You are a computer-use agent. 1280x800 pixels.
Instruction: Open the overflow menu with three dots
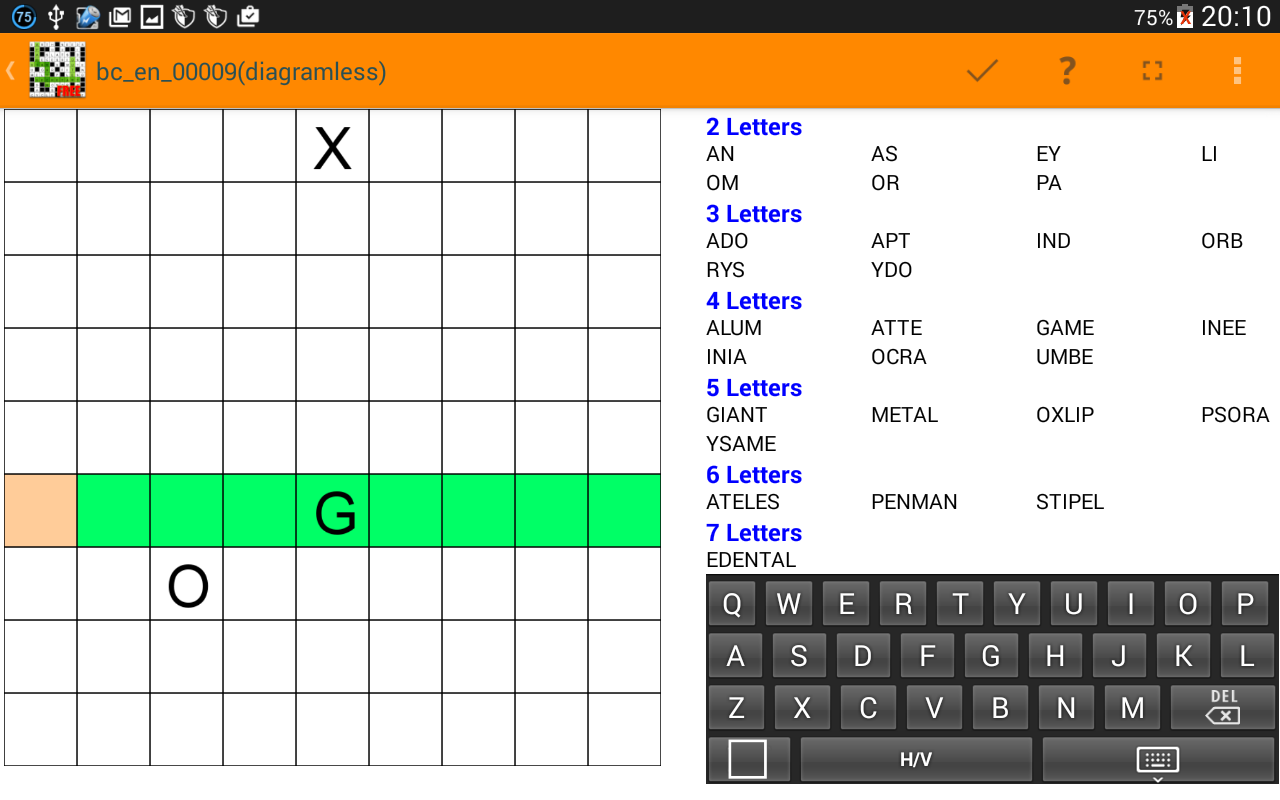coord(1237,70)
